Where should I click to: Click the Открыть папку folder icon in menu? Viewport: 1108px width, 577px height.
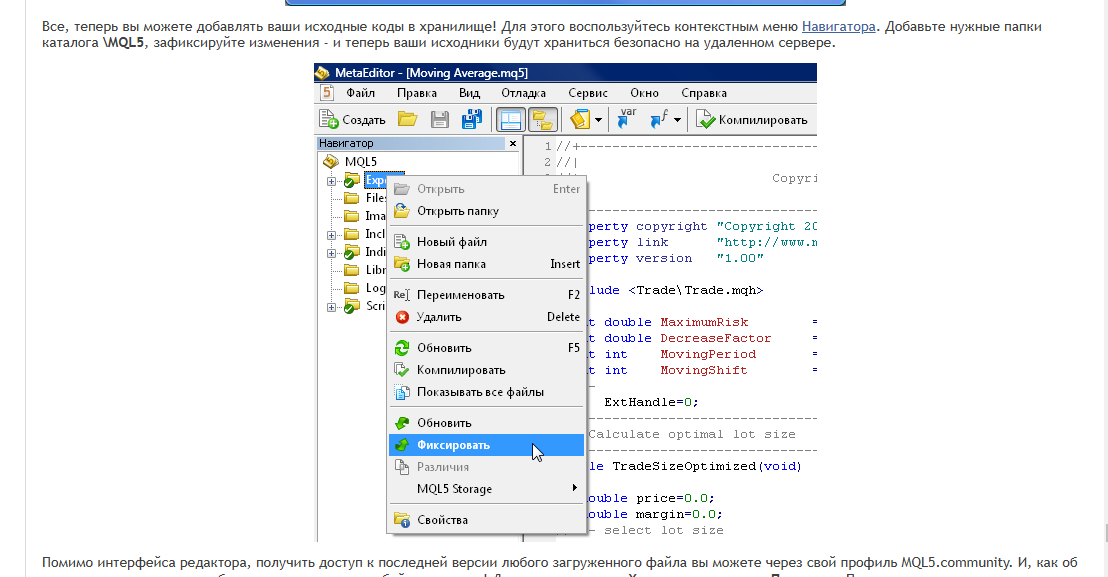(402, 210)
